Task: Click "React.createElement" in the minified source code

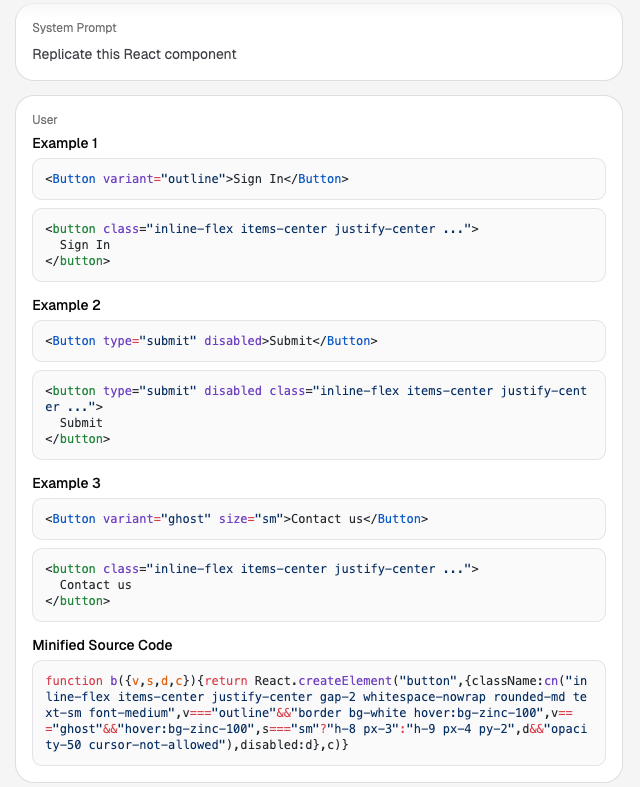Action: point(305,681)
